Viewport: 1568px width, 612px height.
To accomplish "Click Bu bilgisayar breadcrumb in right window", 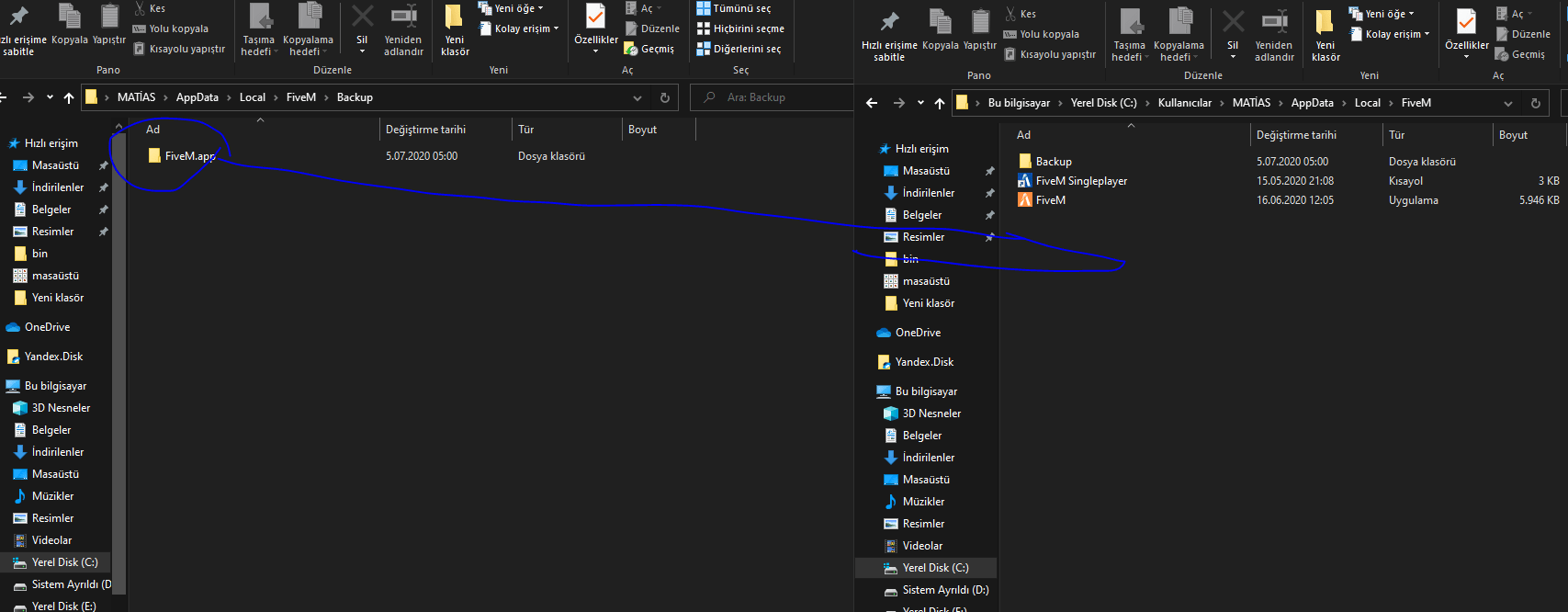I will coord(1019,103).
